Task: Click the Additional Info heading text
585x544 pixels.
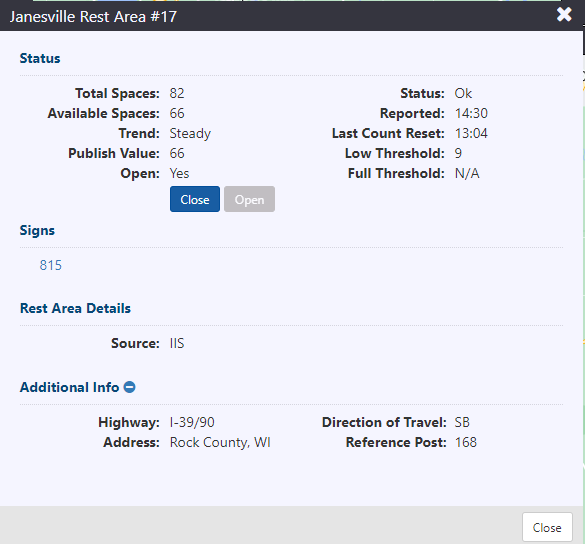Action: (69, 387)
